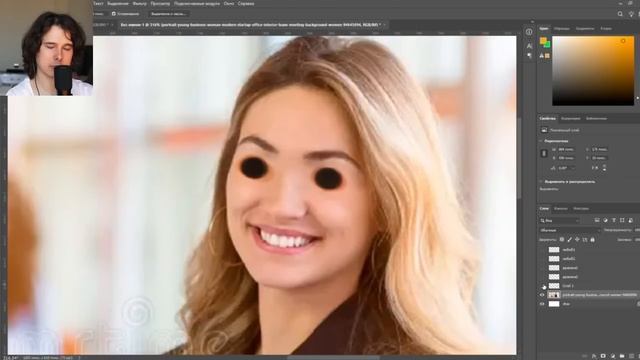
Task: Open the Выделение menu
Action: (x=118, y=4)
